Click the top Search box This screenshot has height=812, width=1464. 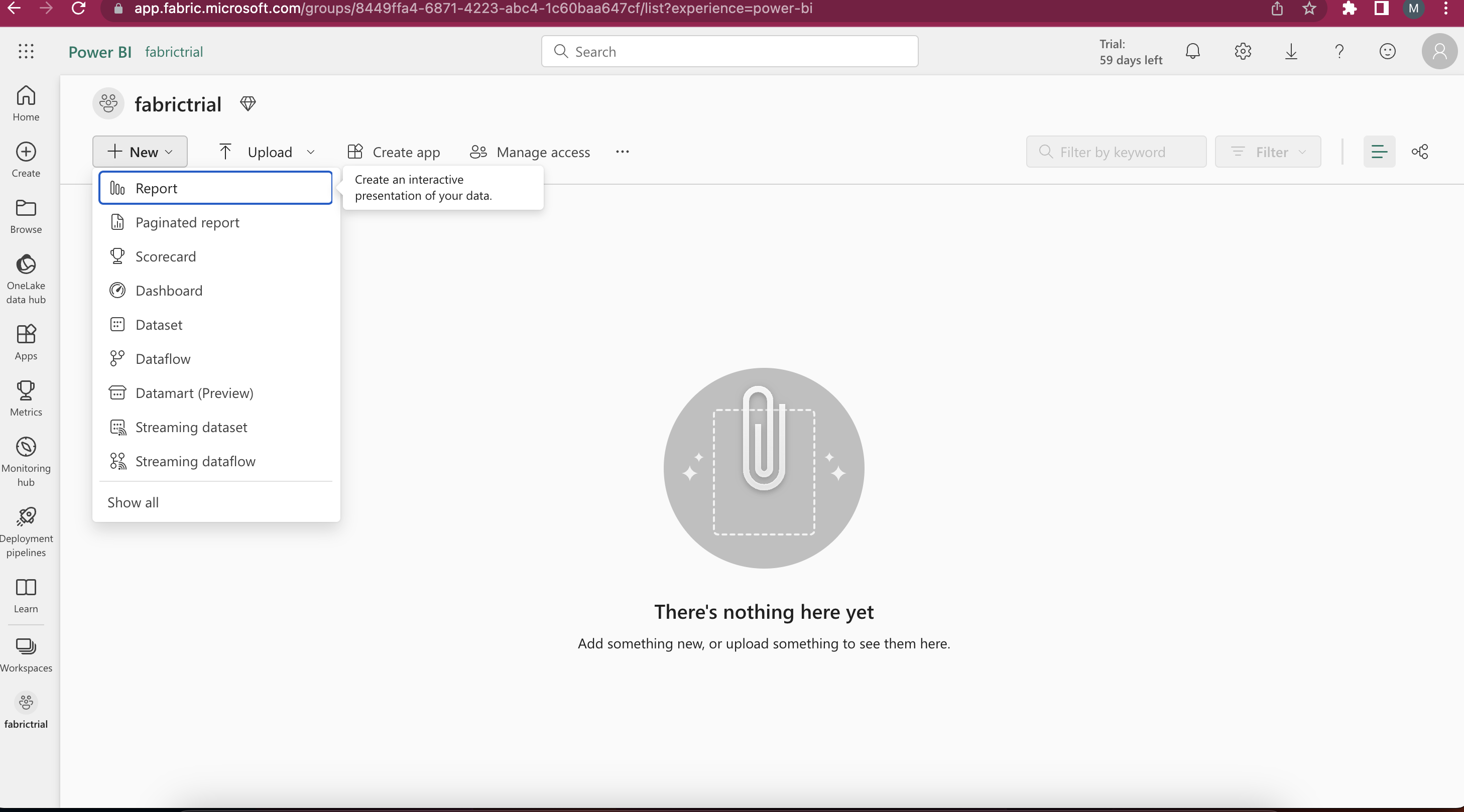(729, 52)
